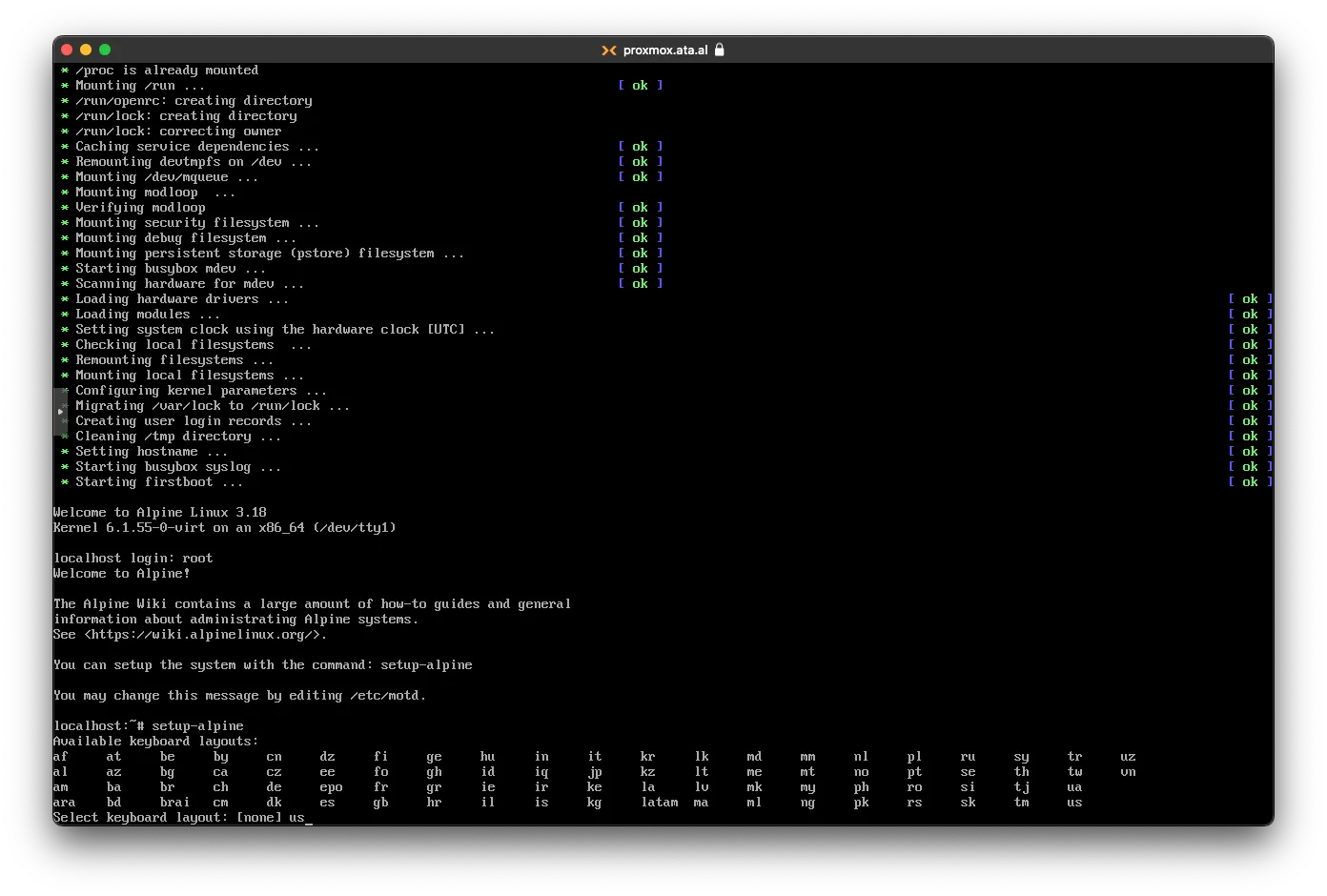This screenshot has width=1327, height=896.
Task: Click 'localhost login: root' line
Action: [x=133, y=559]
